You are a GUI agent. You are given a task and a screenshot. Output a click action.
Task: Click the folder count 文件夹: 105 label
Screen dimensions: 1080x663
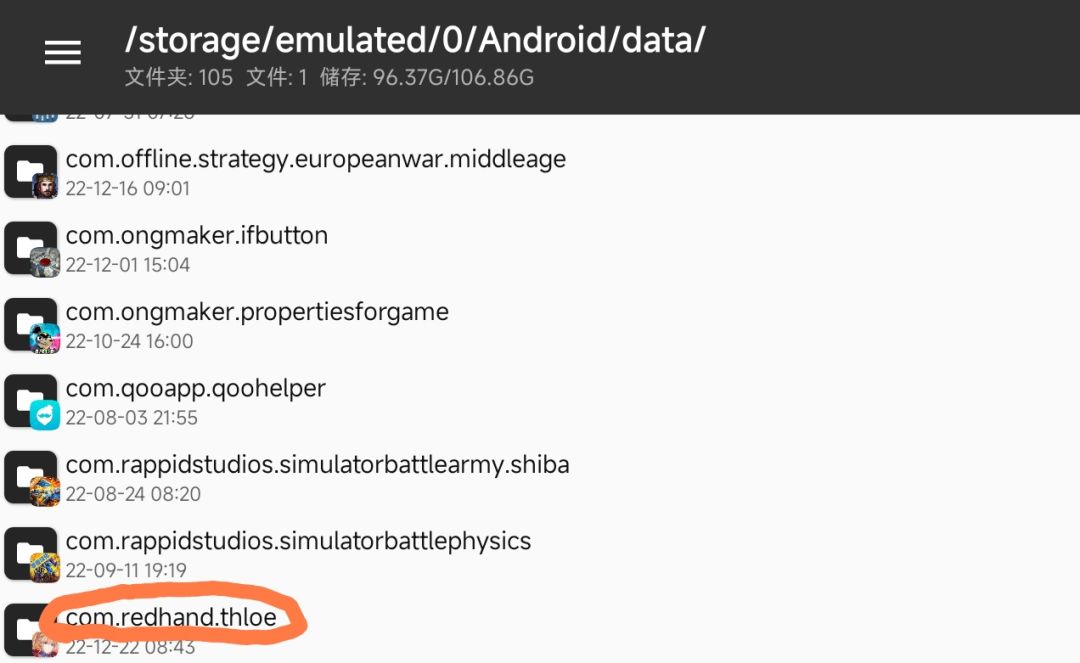pyautogui.click(x=179, y=78)
